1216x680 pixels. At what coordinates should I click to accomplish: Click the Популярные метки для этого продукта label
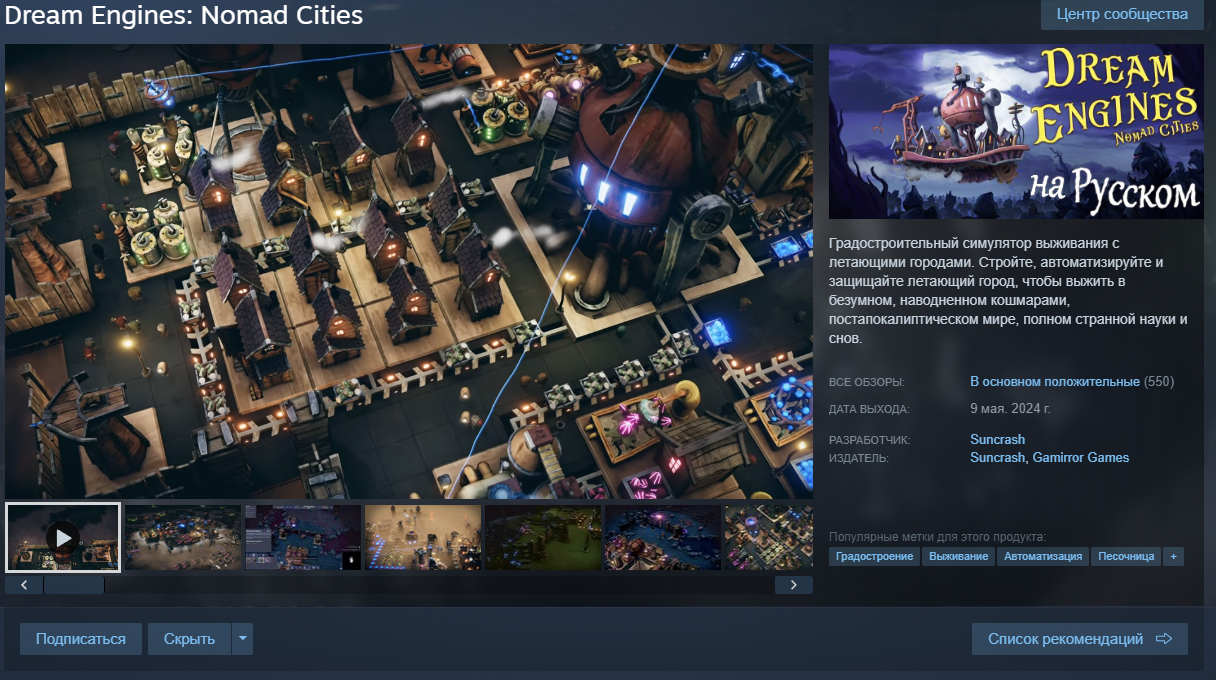click(937, 537)
